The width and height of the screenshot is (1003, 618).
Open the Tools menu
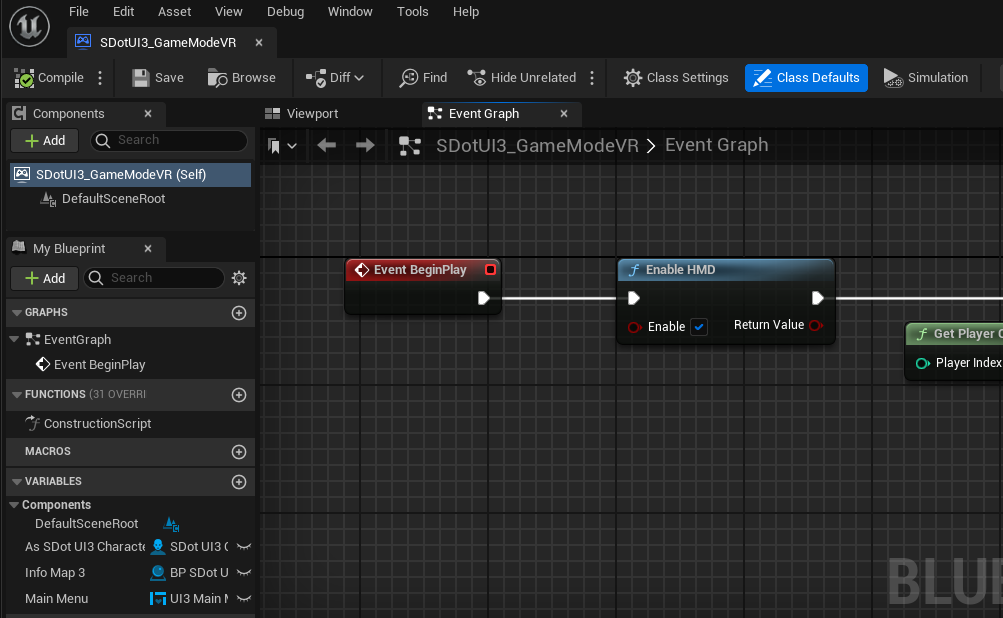click(413, 12)
